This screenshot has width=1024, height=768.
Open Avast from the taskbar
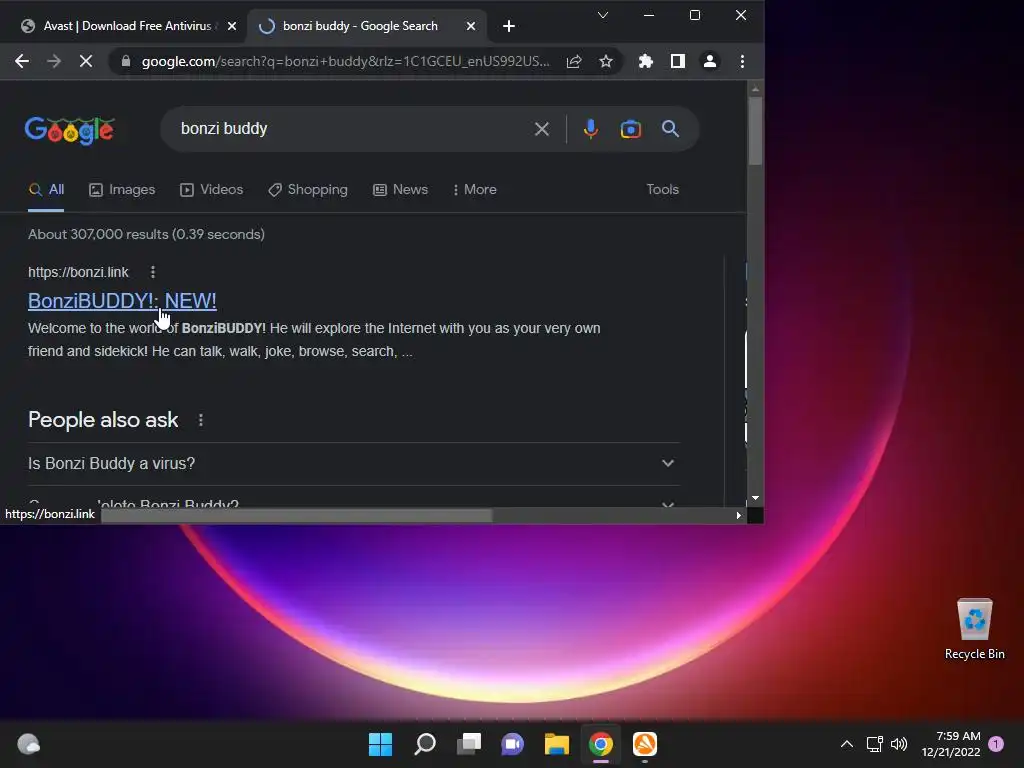point(645,744)
